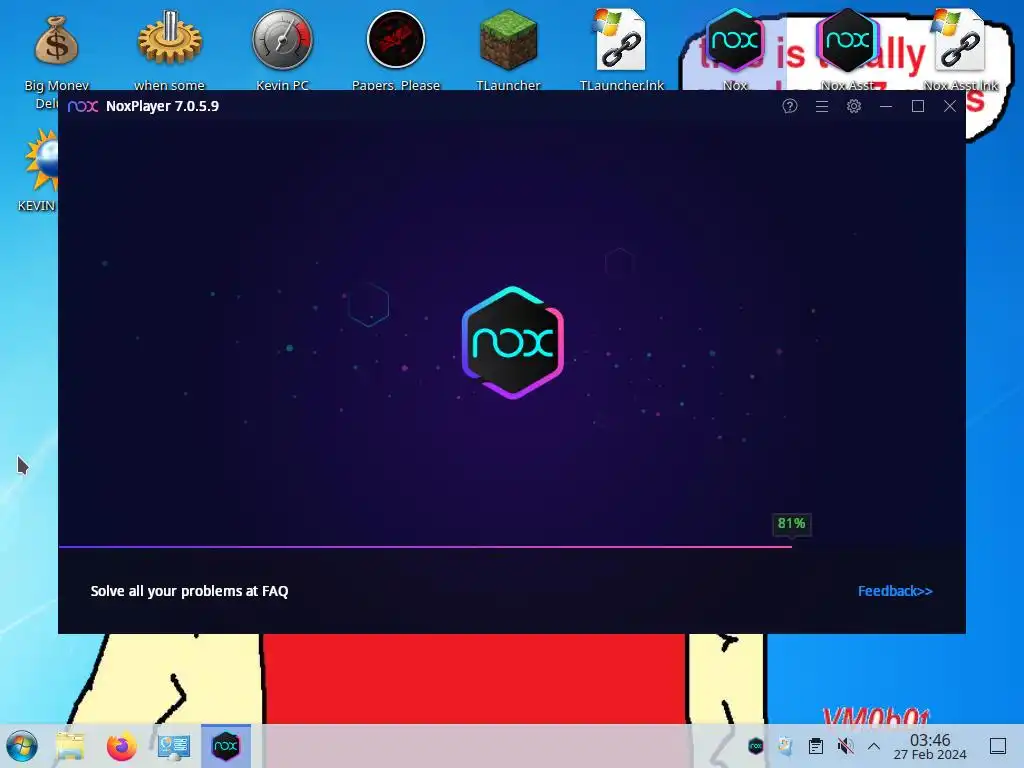Maximize the NoxPlayer window
The image size is (1024, 768).
(918, 106)
